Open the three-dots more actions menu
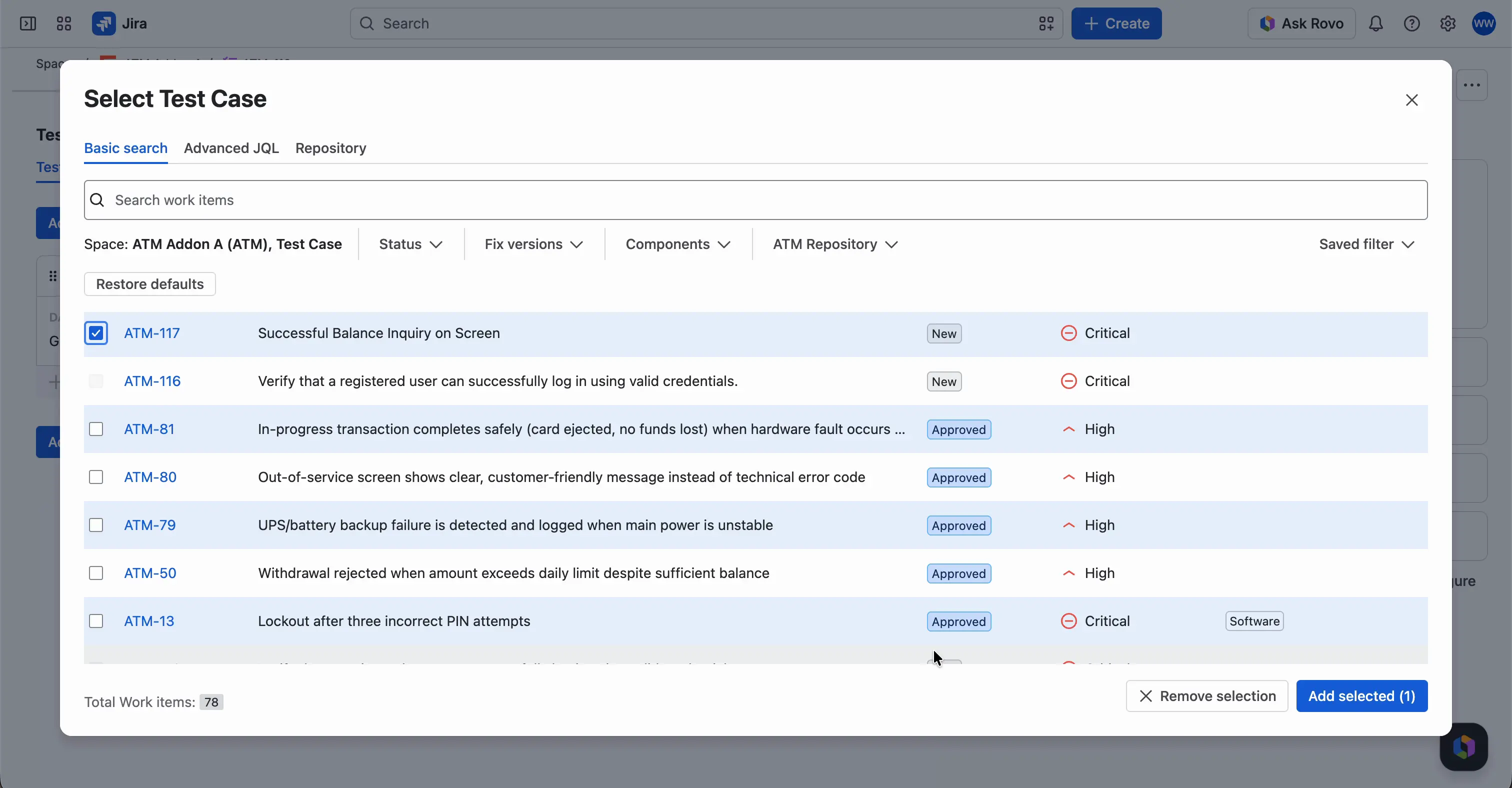The width and height of the screenshot is (1512, 788). tap(1471, 85)
